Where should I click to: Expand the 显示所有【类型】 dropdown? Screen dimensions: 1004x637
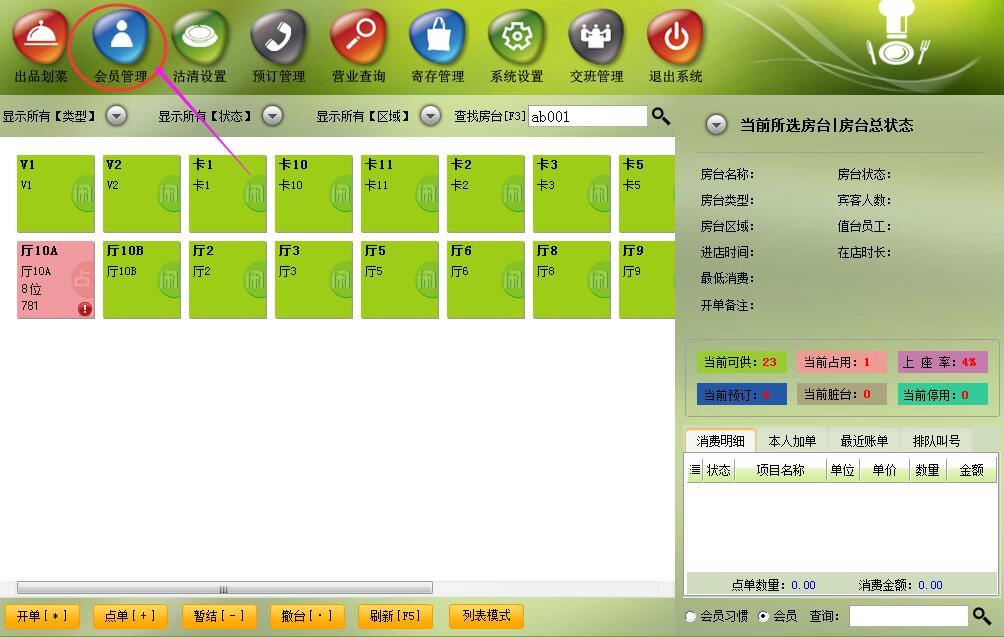pos(117,116)
